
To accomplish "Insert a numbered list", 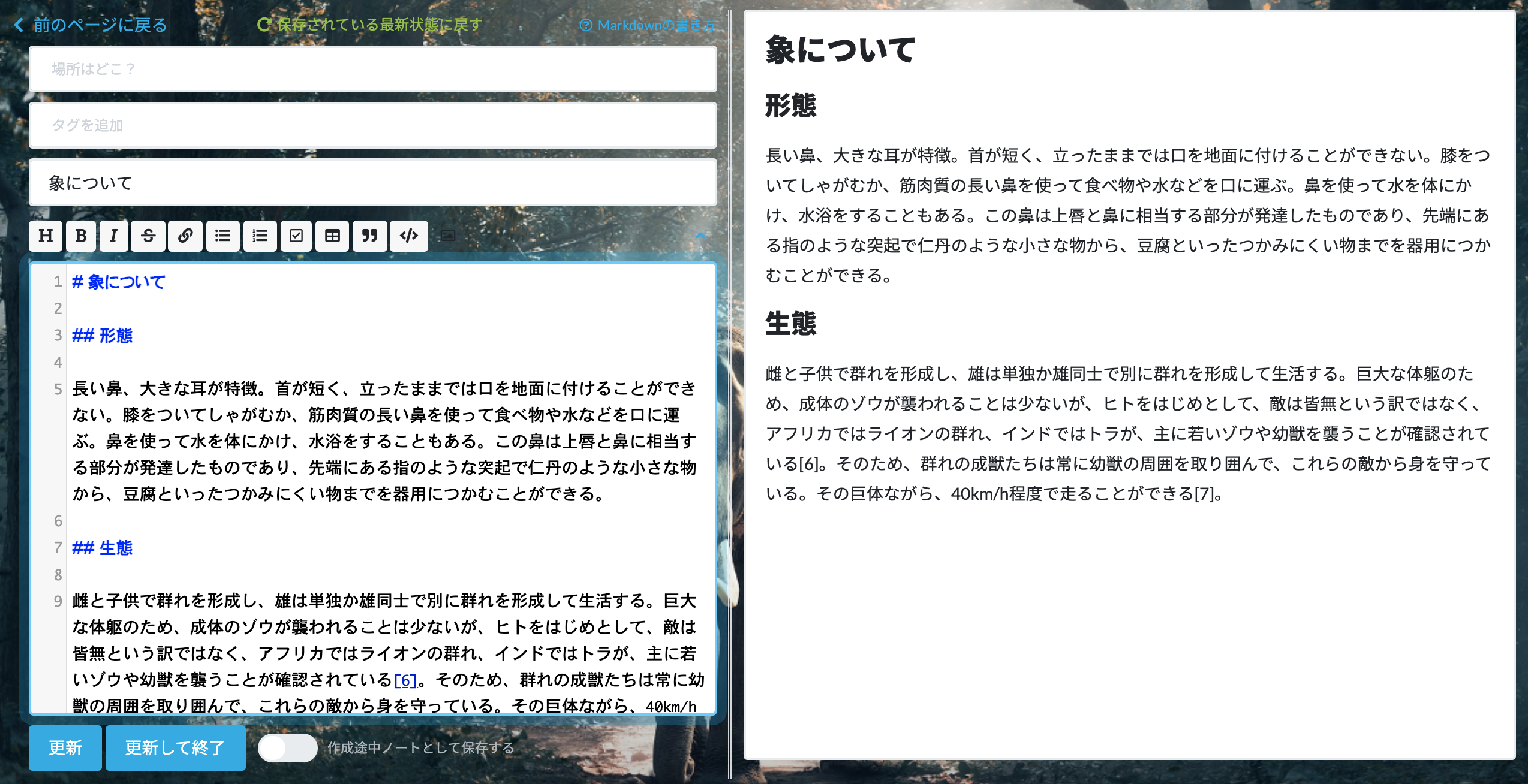I will tap(260, 236).
